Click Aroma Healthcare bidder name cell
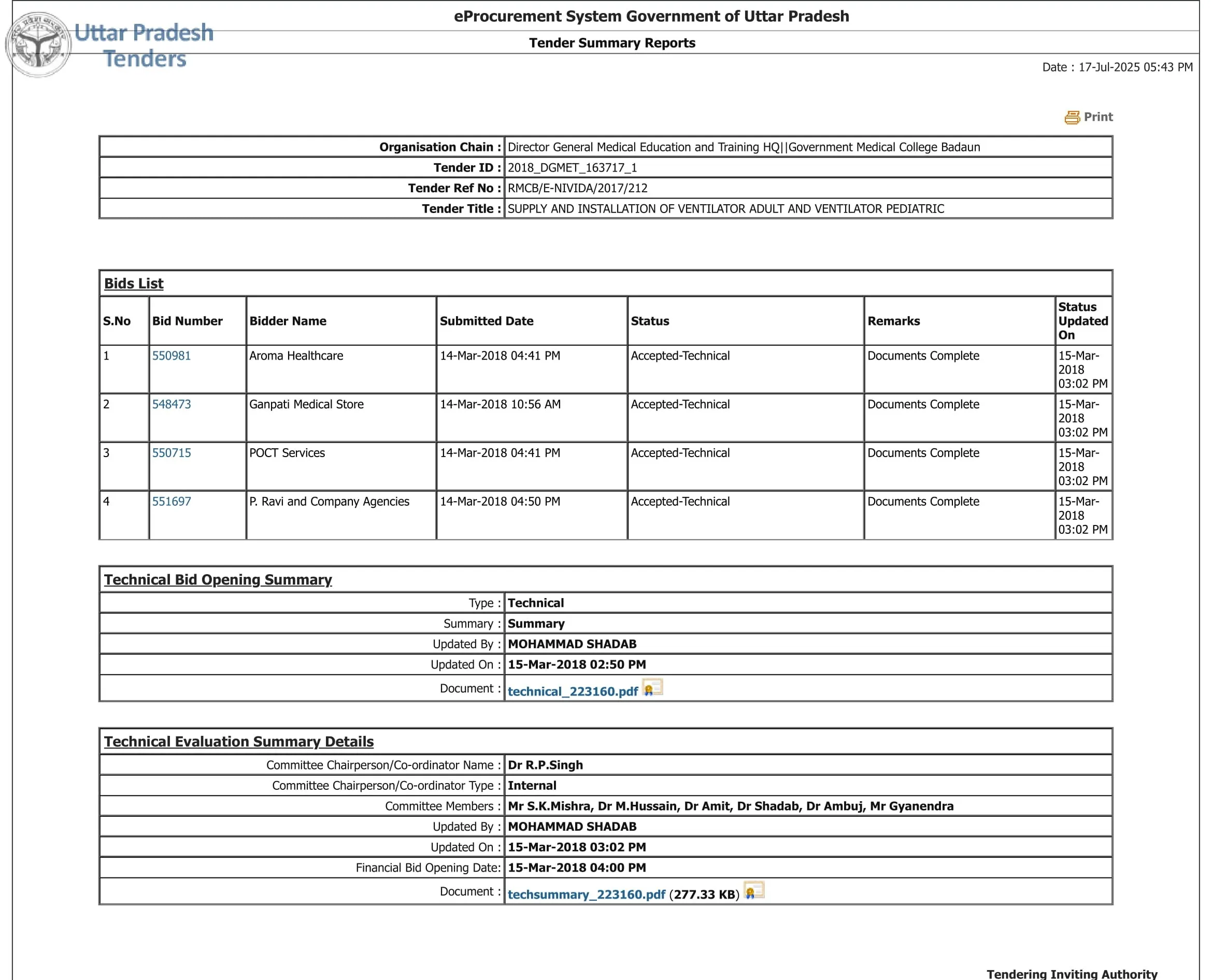This screenshot has height=980, width=1212. click(296, 356)
